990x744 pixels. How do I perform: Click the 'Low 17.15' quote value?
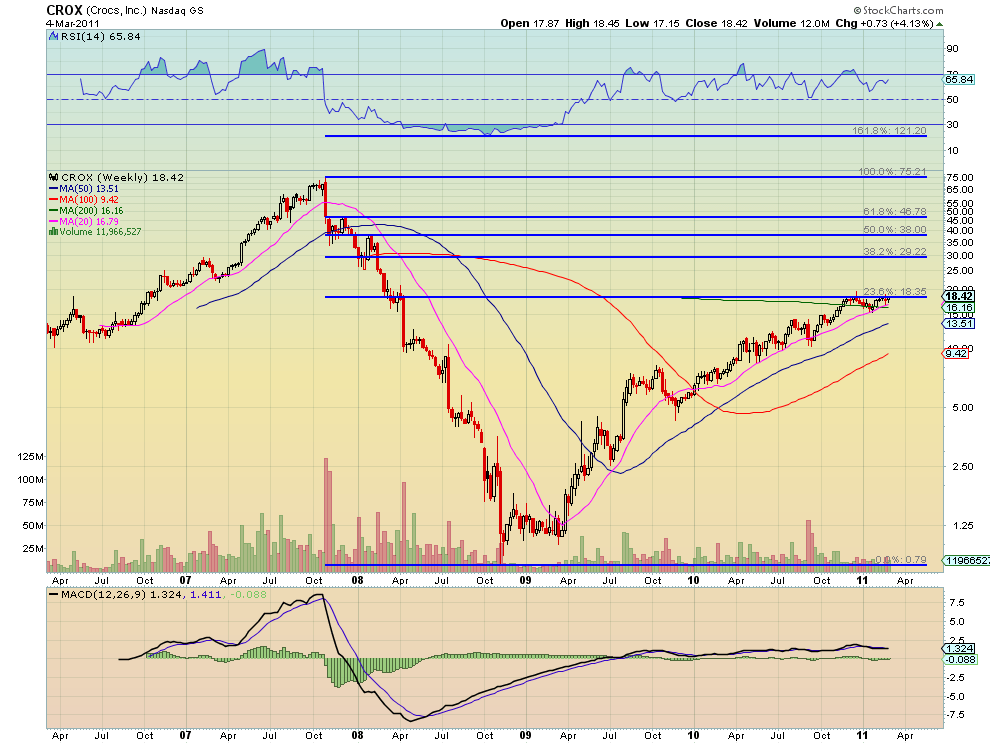pos(652,23)
